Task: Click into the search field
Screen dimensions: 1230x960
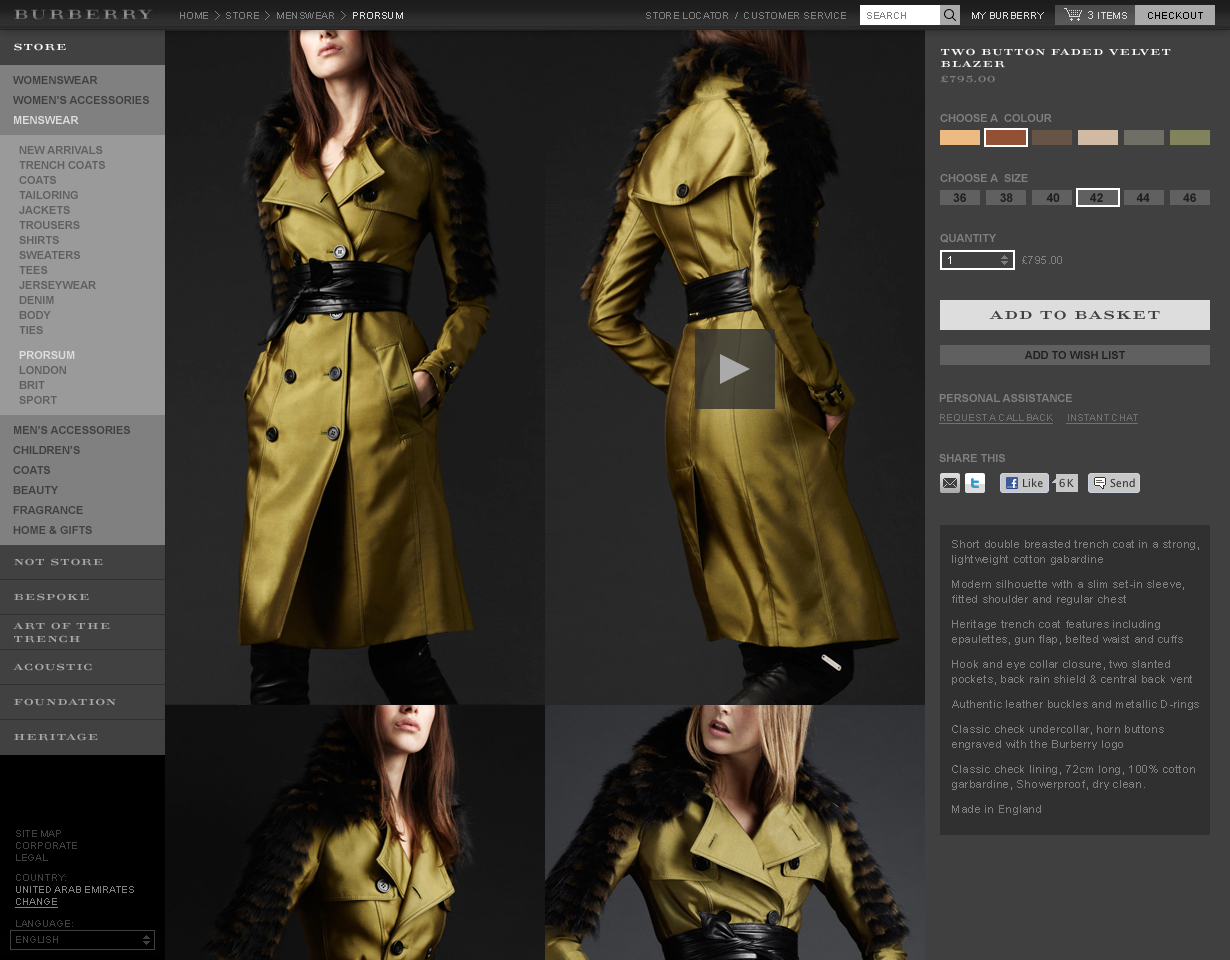Action: (899, 15)
